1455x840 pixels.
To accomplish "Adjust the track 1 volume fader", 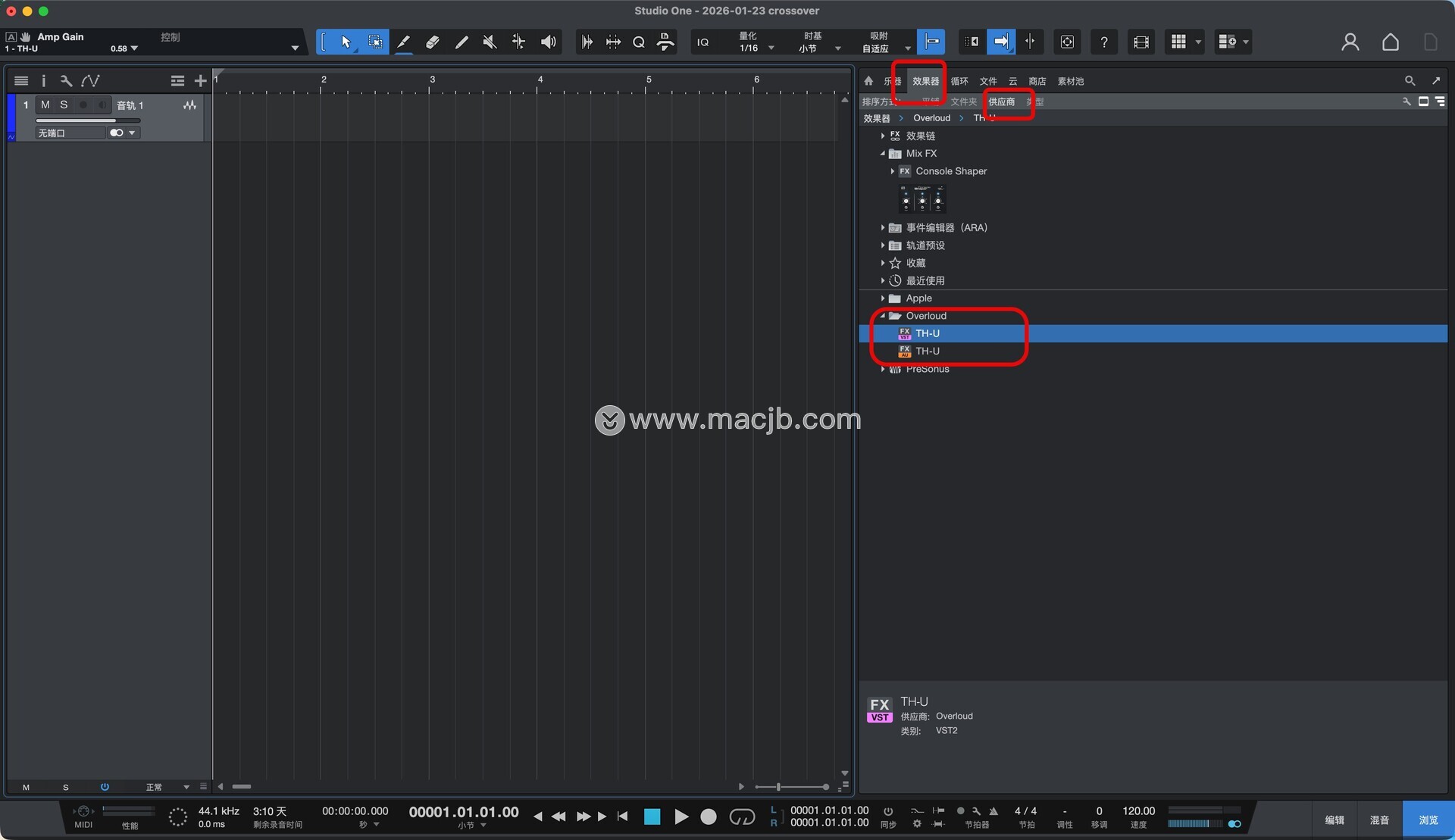I will click(88, 120).
